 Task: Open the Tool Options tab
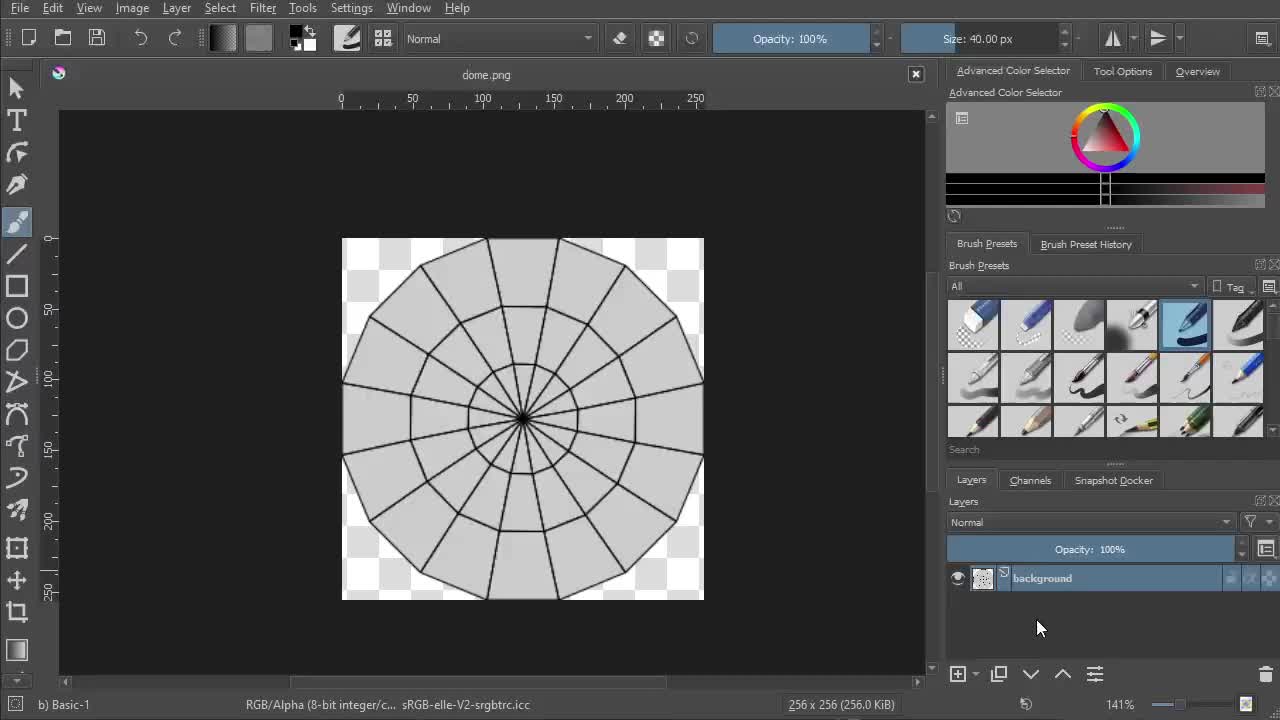coord(1122,72)
